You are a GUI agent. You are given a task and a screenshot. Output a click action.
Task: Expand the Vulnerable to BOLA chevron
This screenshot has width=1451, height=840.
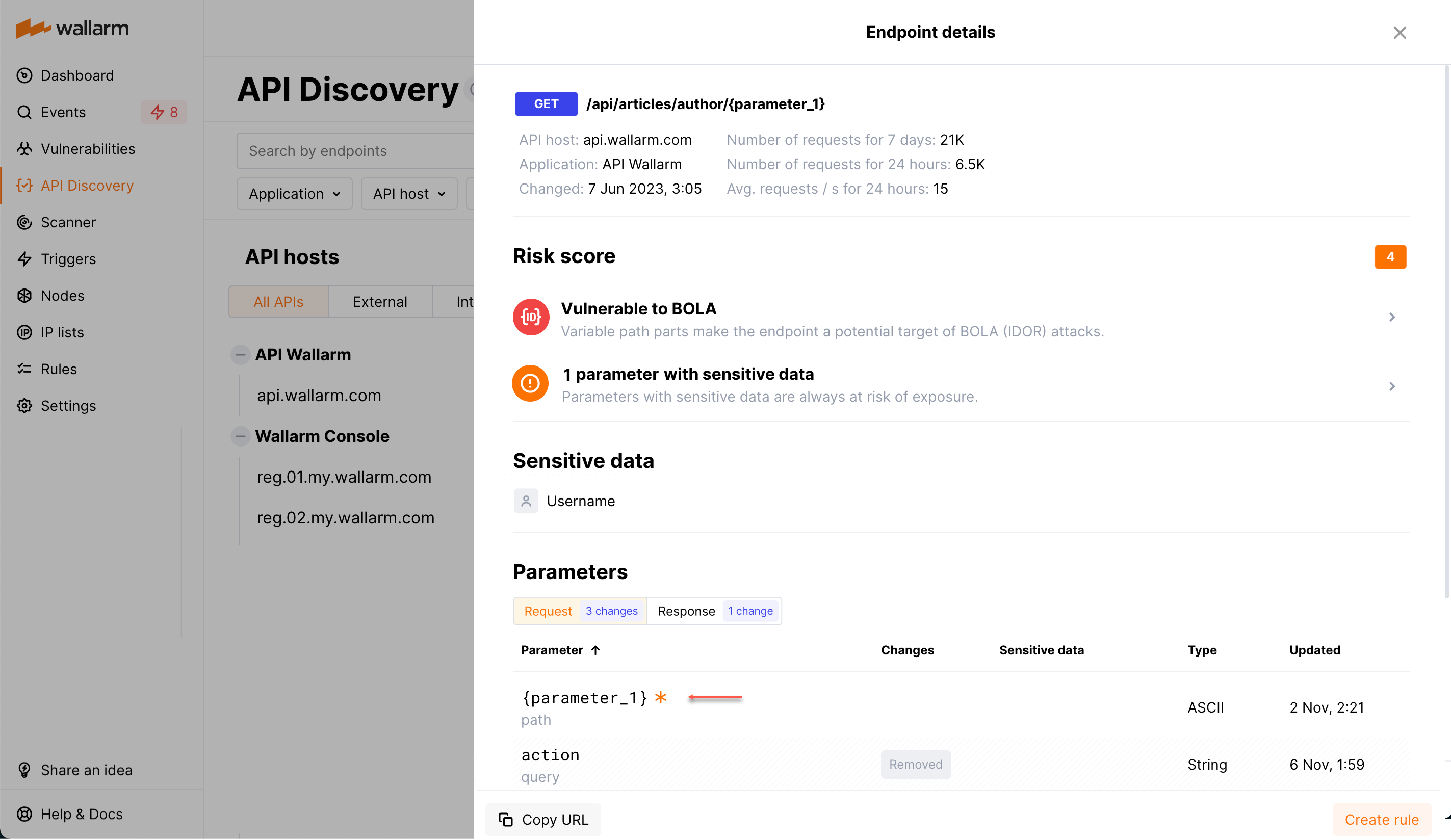coord(1392,317)
